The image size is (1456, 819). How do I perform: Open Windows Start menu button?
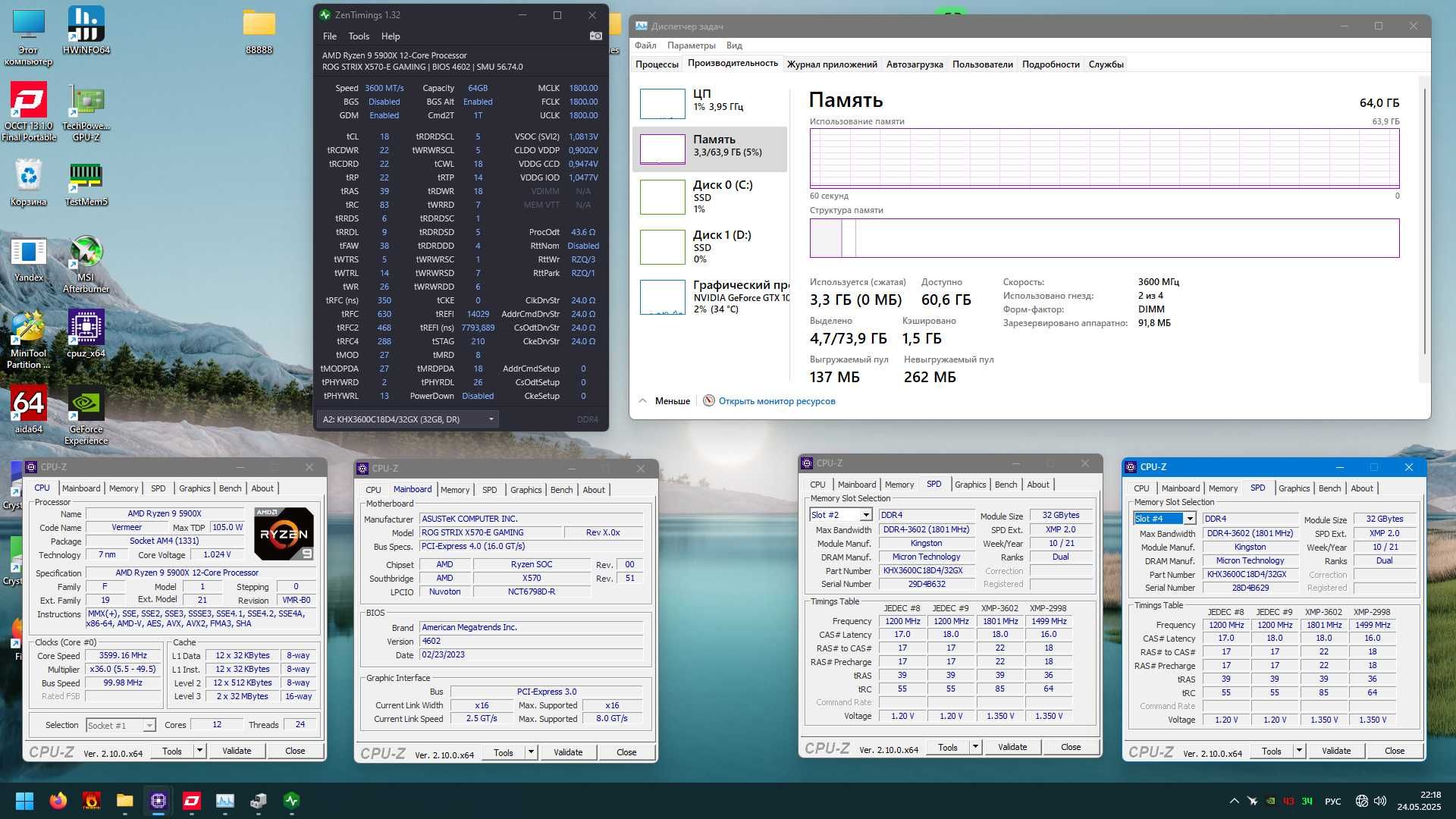coord(24,801)
